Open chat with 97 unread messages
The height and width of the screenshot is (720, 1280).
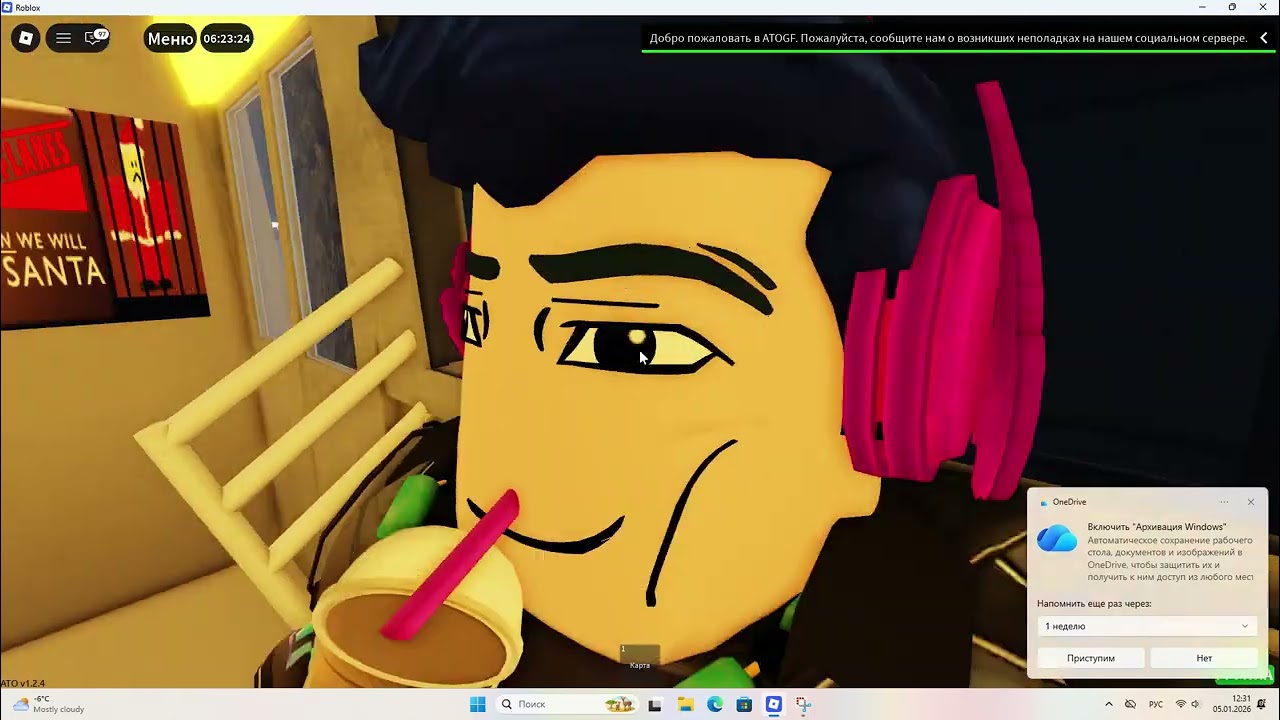96,38
